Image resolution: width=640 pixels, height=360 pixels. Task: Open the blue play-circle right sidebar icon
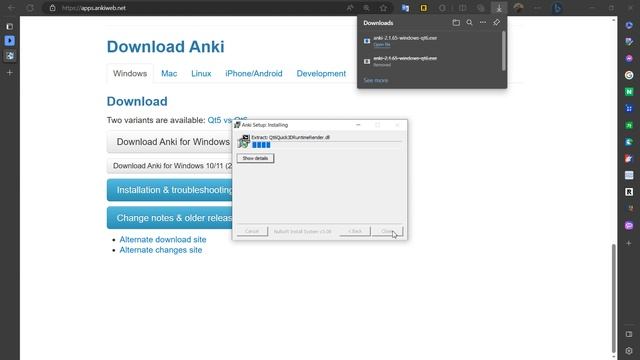click(629, 25)
